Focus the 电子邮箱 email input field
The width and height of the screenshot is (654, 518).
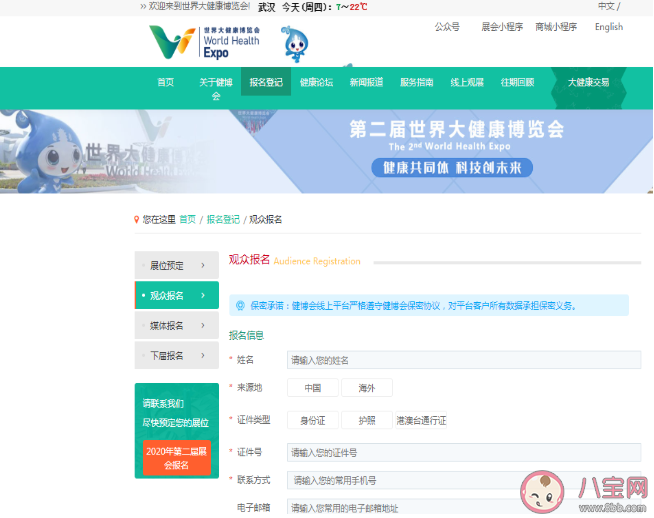coord(464,508)
